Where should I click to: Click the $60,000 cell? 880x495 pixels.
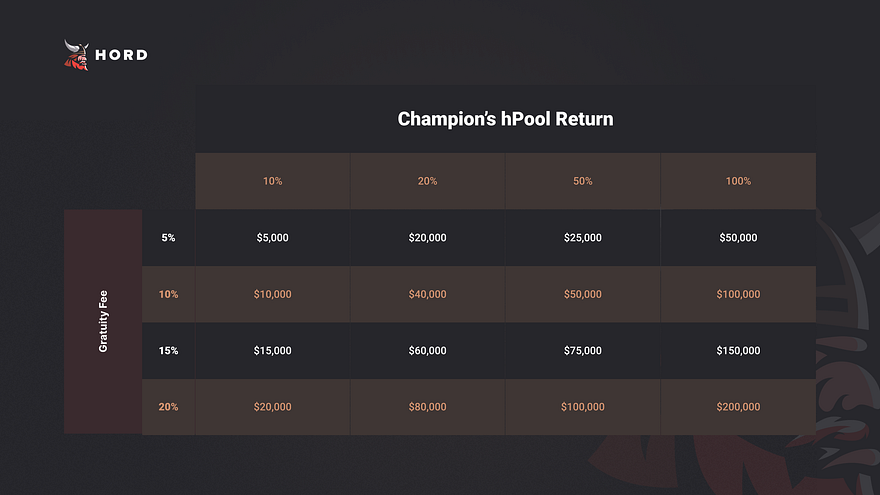pos(428,351)
